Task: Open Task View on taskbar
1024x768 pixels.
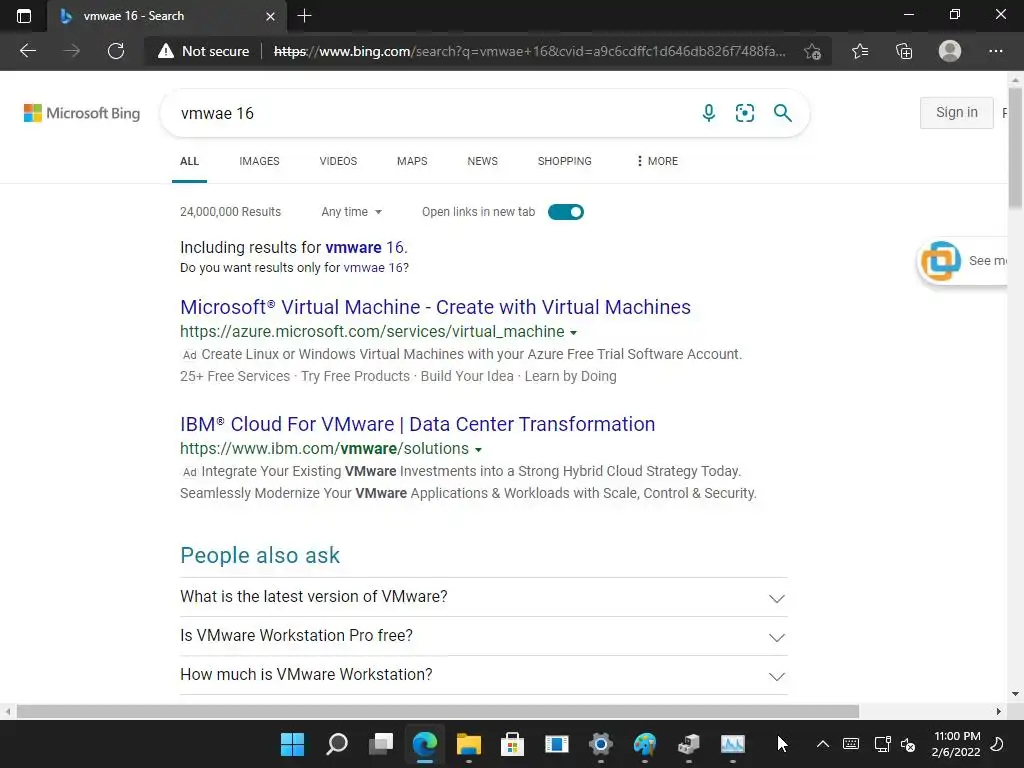Action: (x=381, y=744)
